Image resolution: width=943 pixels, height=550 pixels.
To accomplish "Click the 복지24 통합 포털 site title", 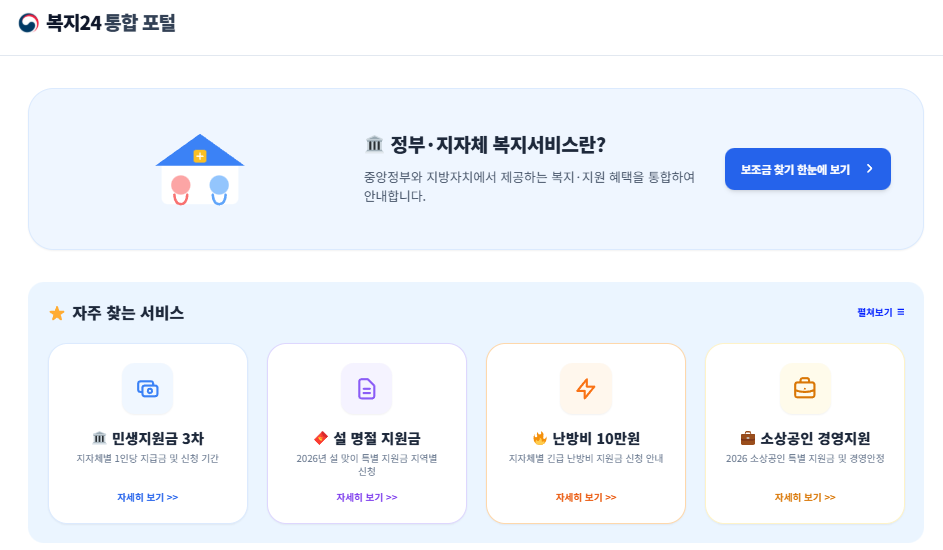I will 111,22.
